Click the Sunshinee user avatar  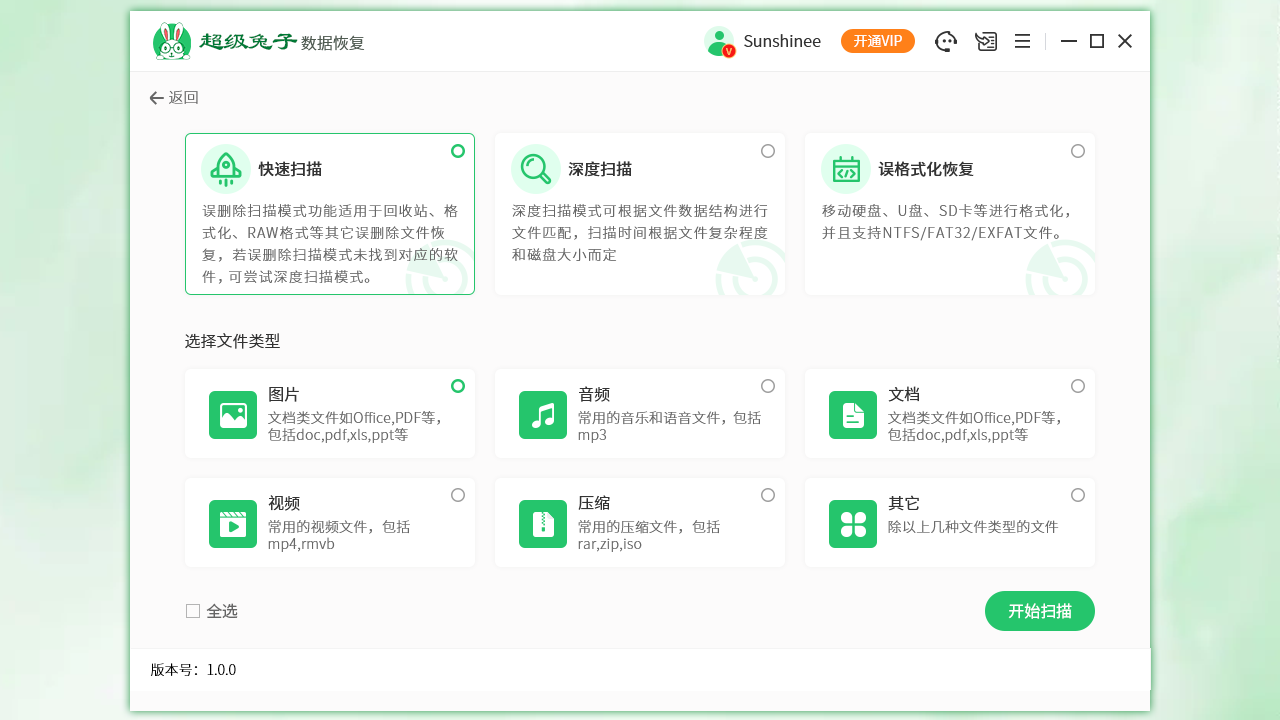720,41
